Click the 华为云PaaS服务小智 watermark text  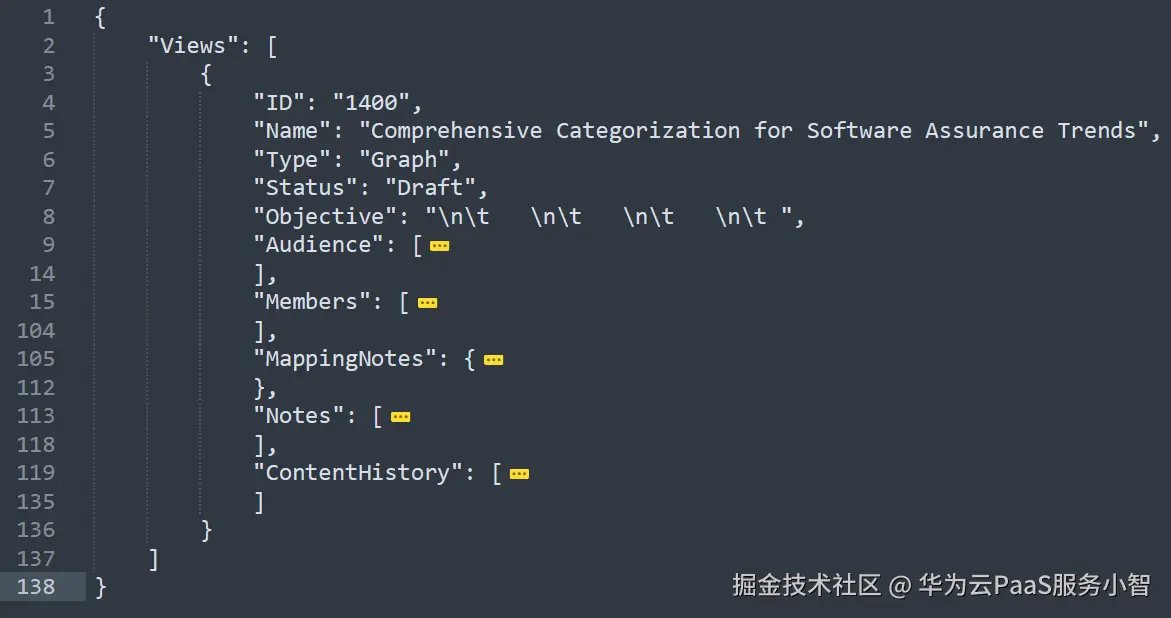click(x=1034, y=585)
